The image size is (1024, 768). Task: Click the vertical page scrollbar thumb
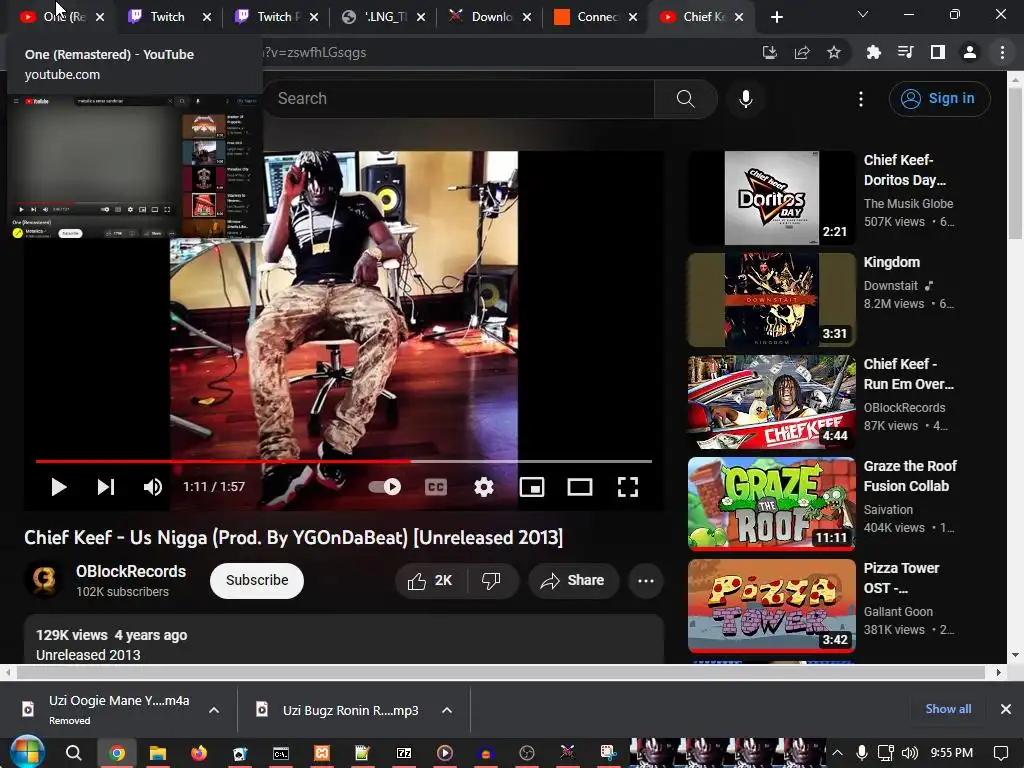click(1016, 163)
